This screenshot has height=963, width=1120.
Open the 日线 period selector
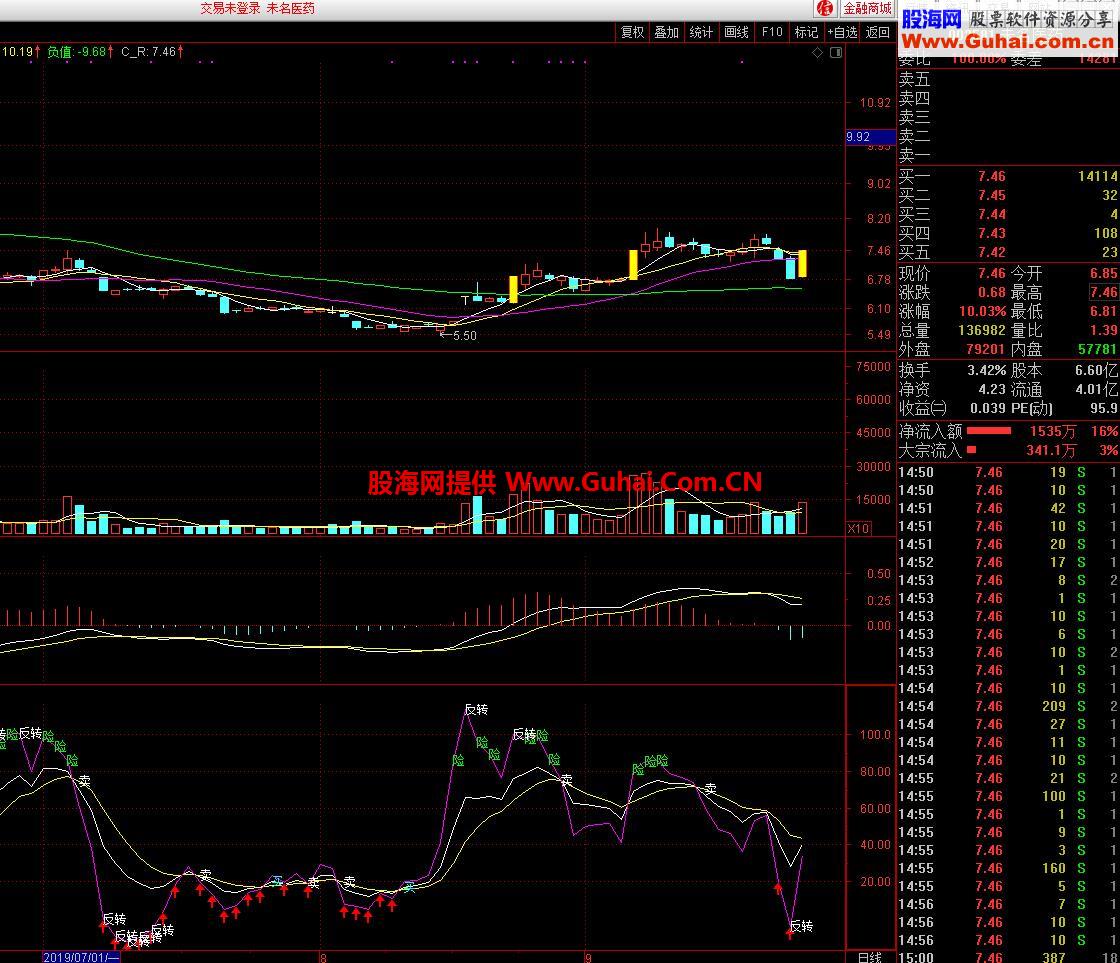coord(869,957)
